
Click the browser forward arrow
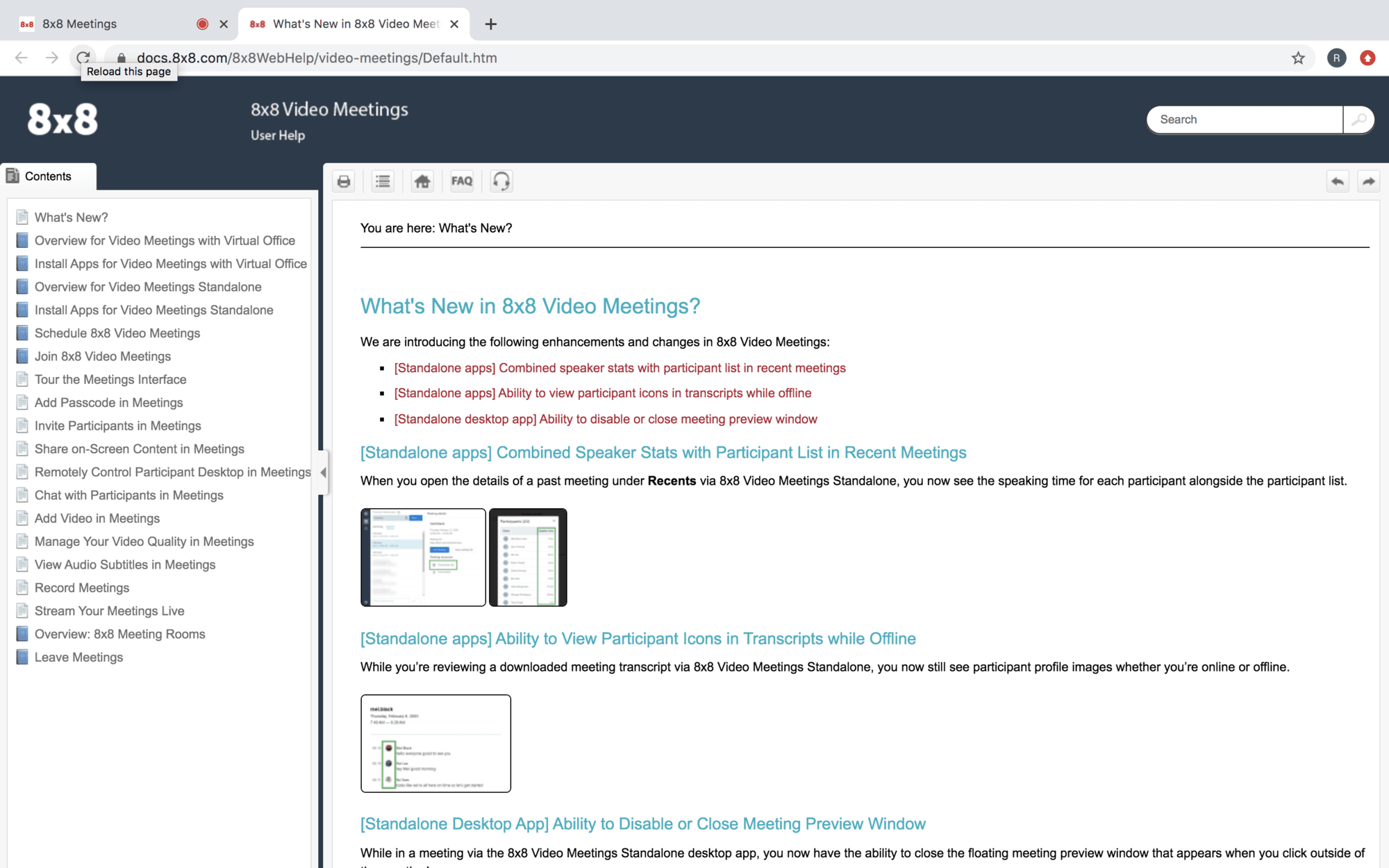pyautogui.click(x=52, y=58)
